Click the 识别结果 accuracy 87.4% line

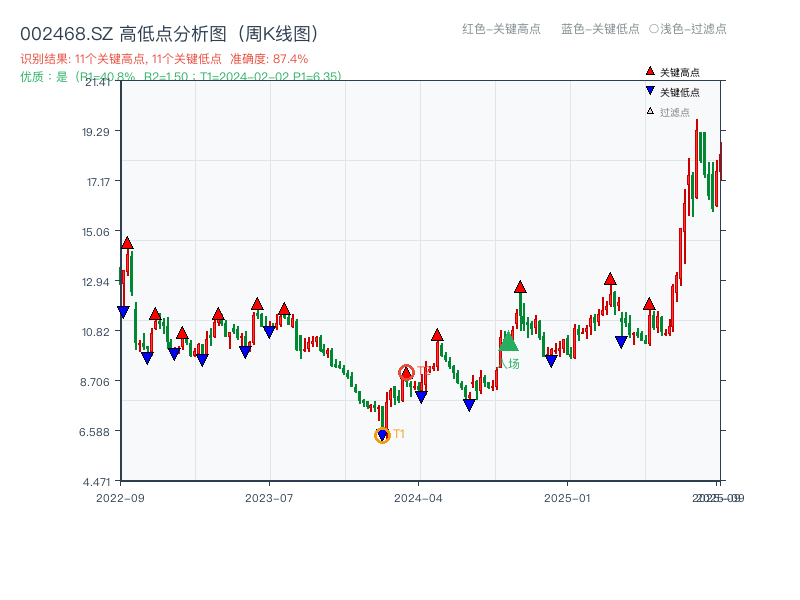coord(164,59)
